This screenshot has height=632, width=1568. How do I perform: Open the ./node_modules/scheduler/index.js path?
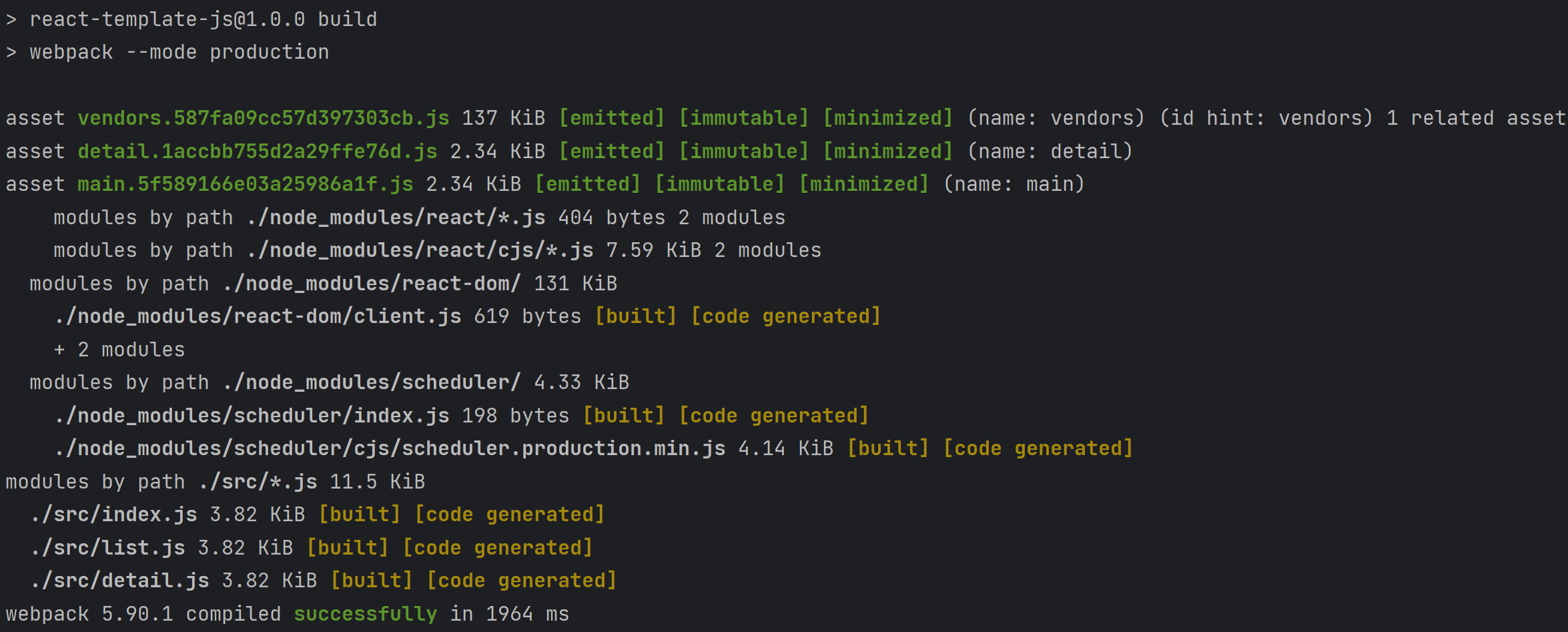click(x=252, y=416)
